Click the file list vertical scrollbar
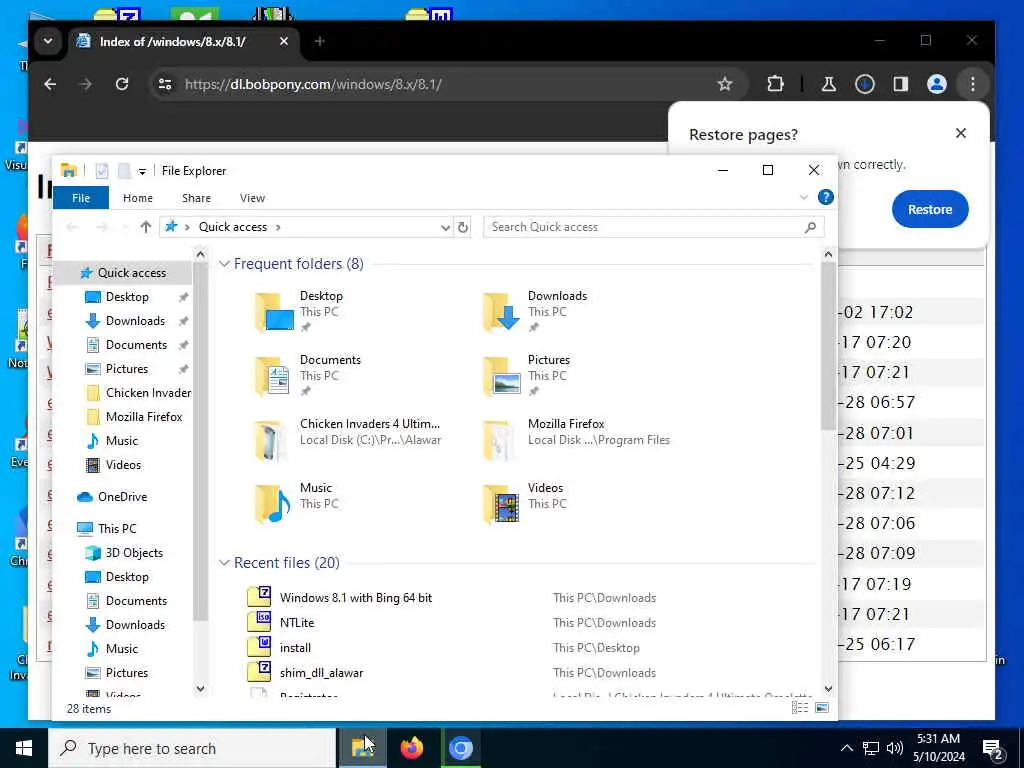1024x768 pixels. [828, 346]
